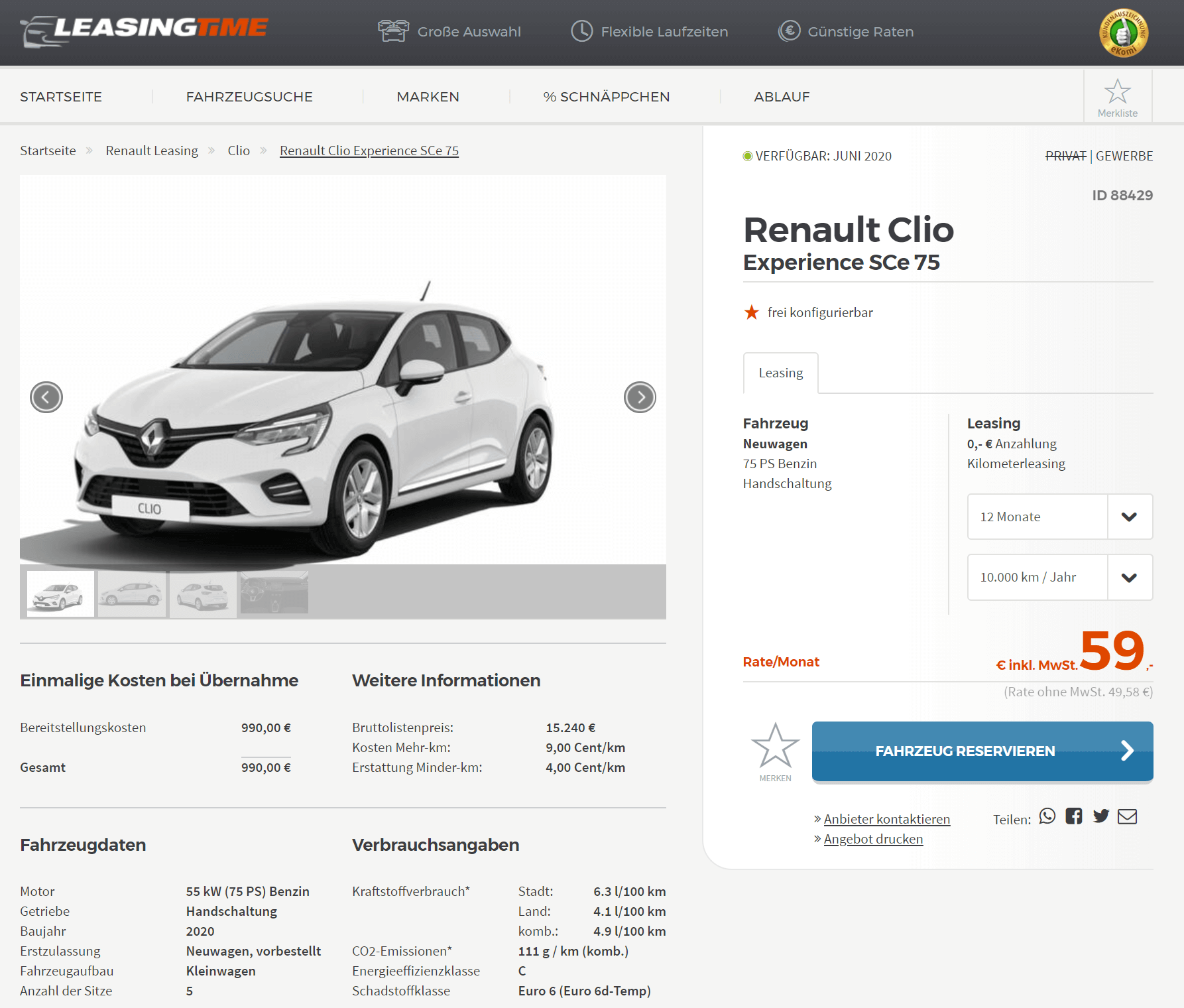Click Clio breadcrumb link
1184x1008 pixels.
click(239, 151)
